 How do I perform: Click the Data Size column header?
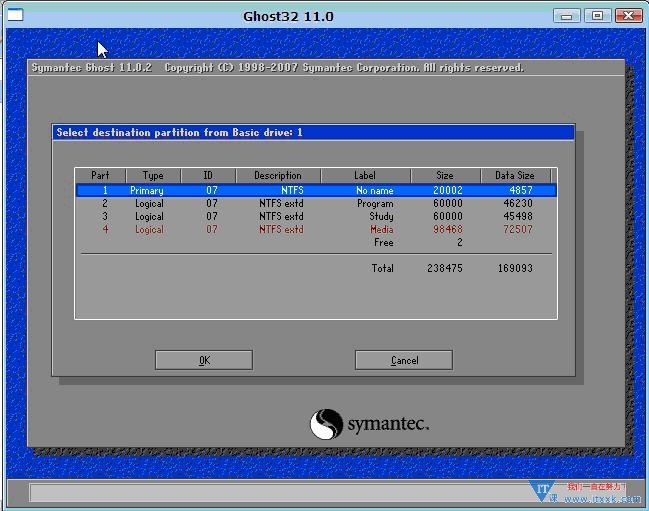pos(515,175)
